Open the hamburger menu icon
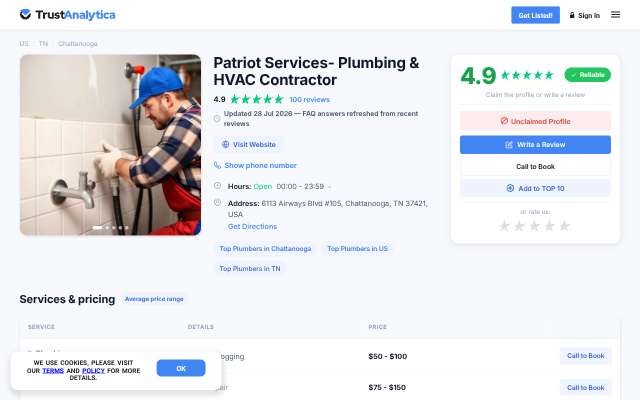 615,15
